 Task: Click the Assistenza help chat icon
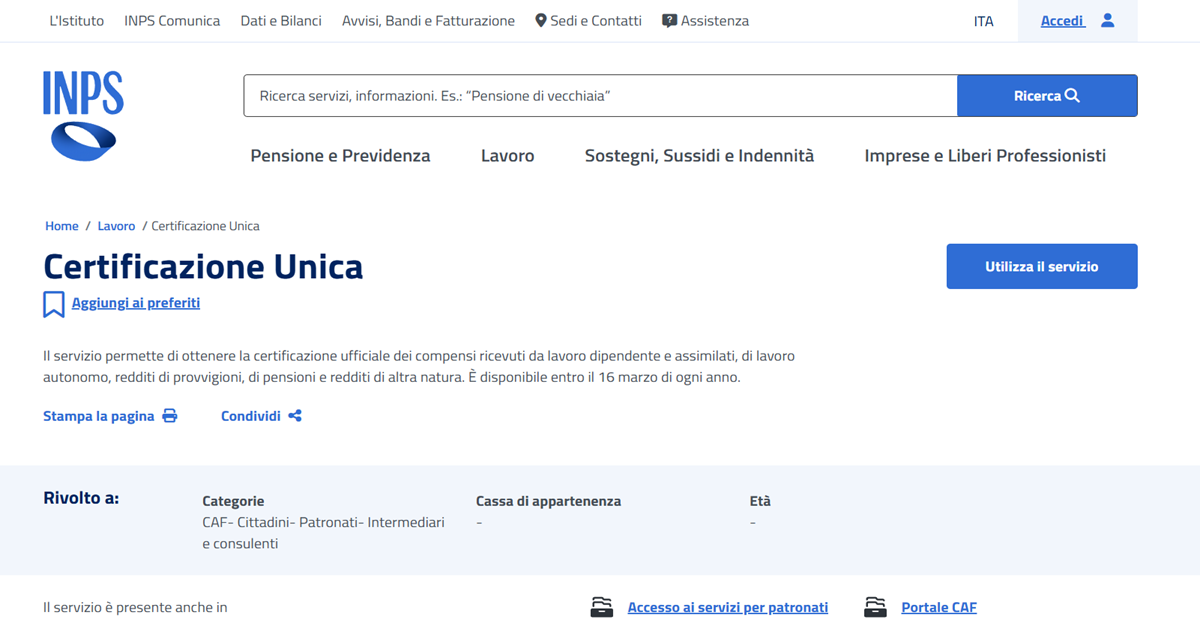point(670,21)
